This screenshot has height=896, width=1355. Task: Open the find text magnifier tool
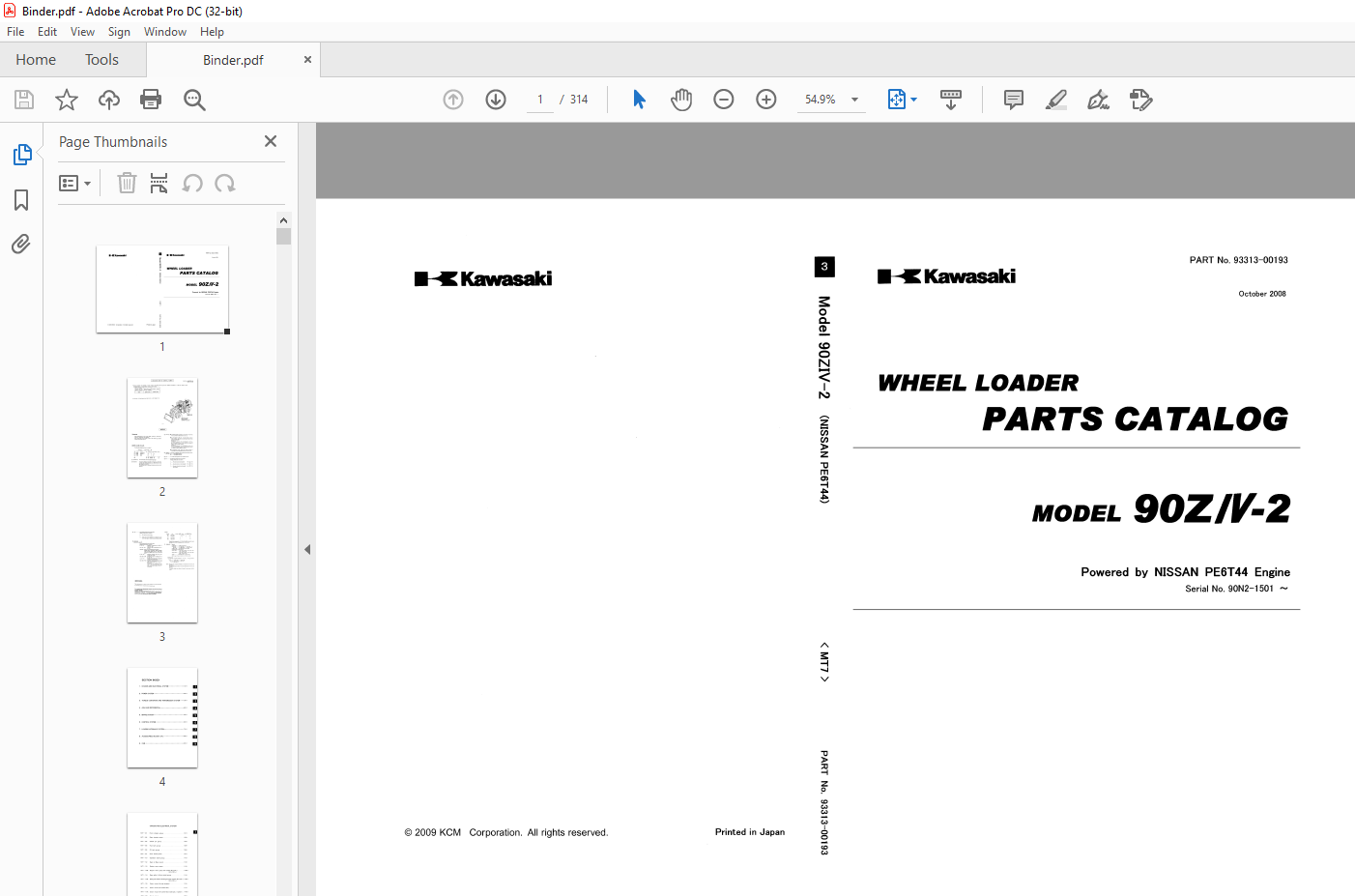194,100
